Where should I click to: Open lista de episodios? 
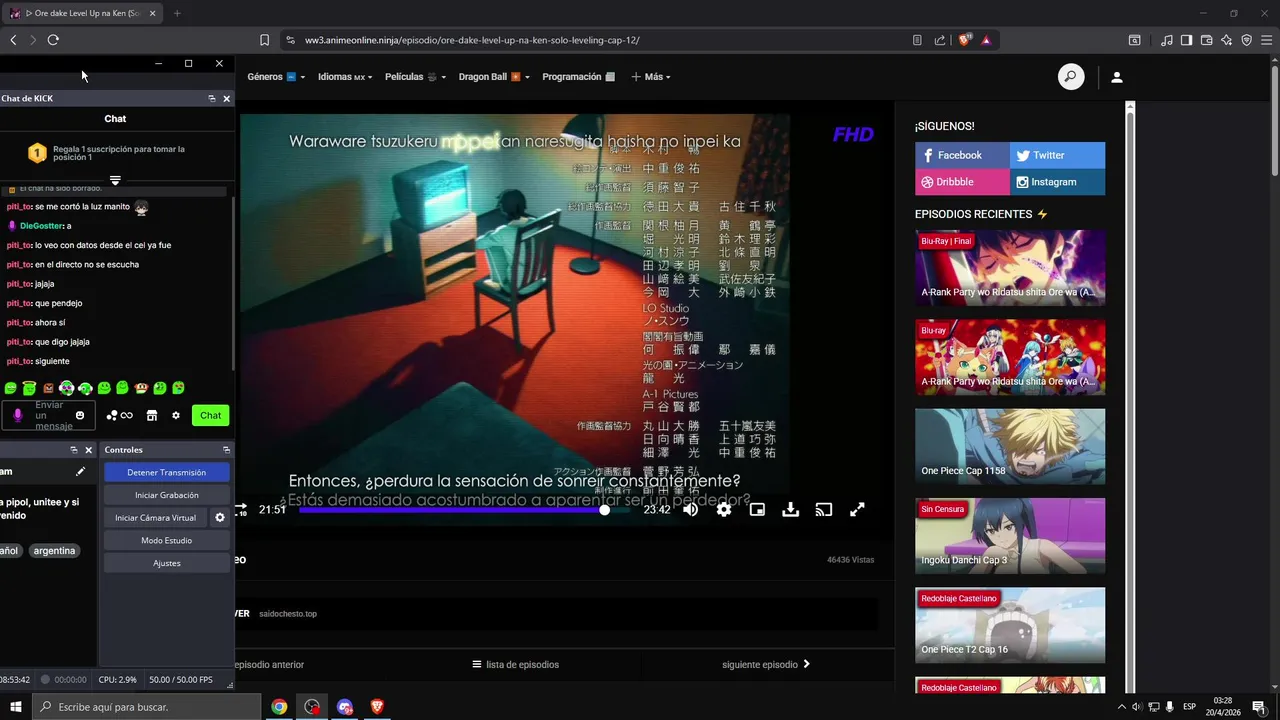click(515, 664)
